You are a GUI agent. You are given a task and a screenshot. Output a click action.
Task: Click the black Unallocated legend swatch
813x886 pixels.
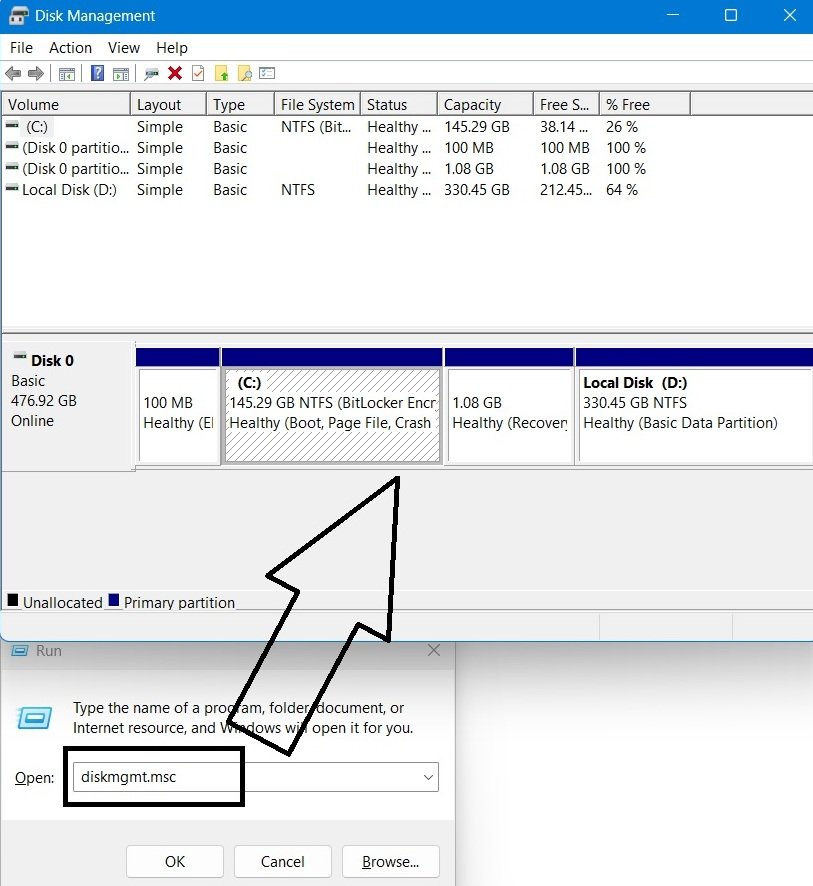point(13,600)
